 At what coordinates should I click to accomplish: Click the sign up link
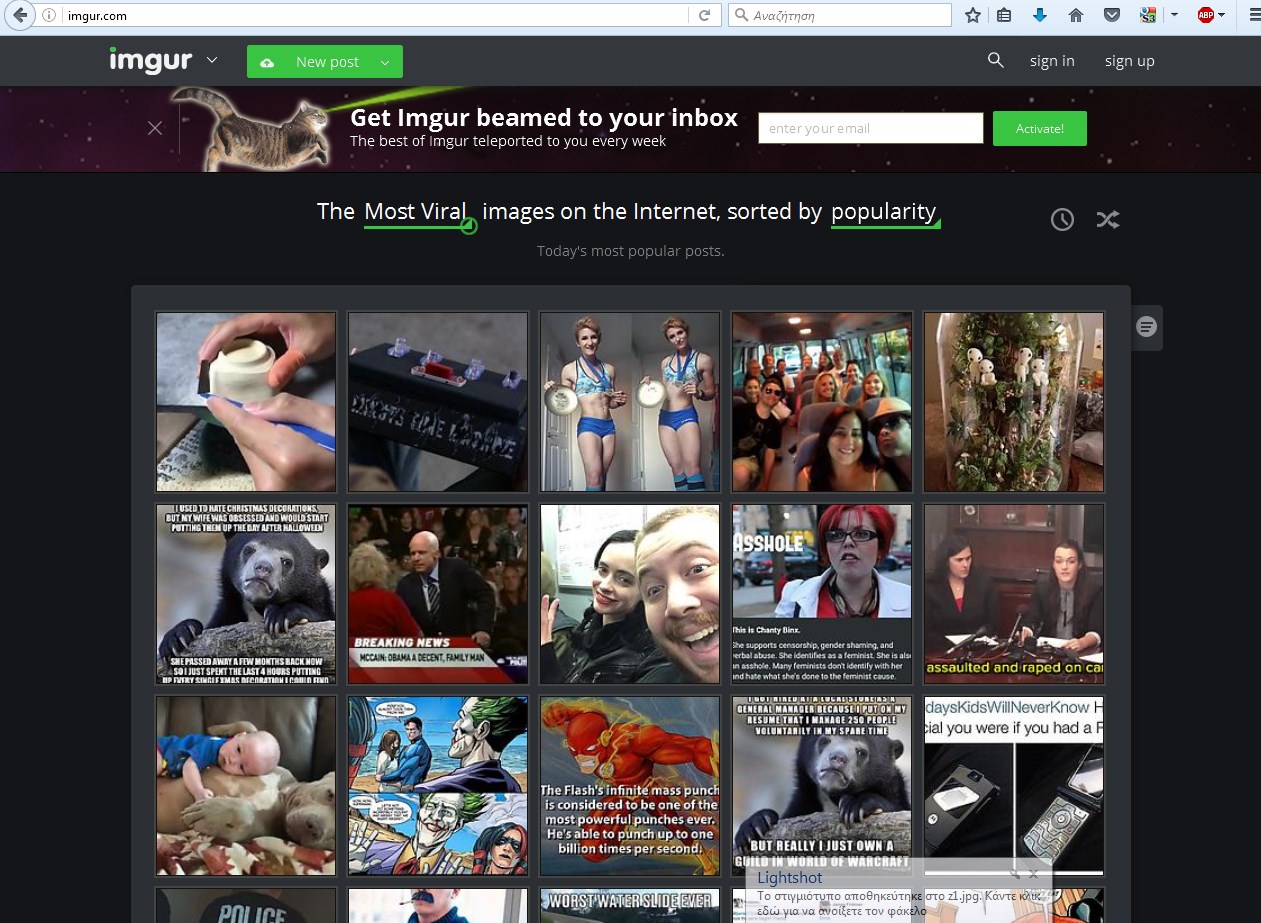[1129, 61]
